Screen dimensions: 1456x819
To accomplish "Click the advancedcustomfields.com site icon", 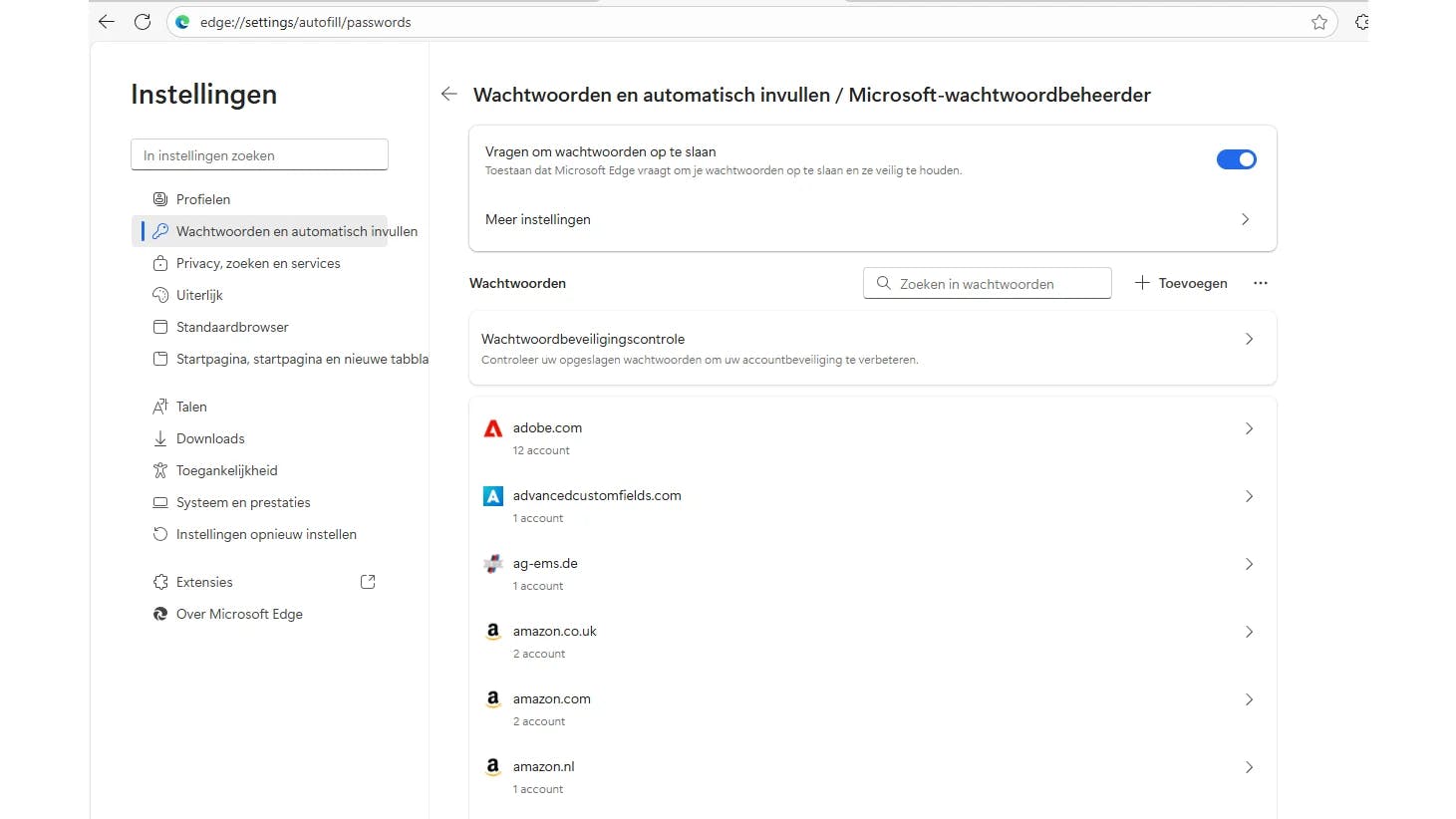I will coord(492,496).
